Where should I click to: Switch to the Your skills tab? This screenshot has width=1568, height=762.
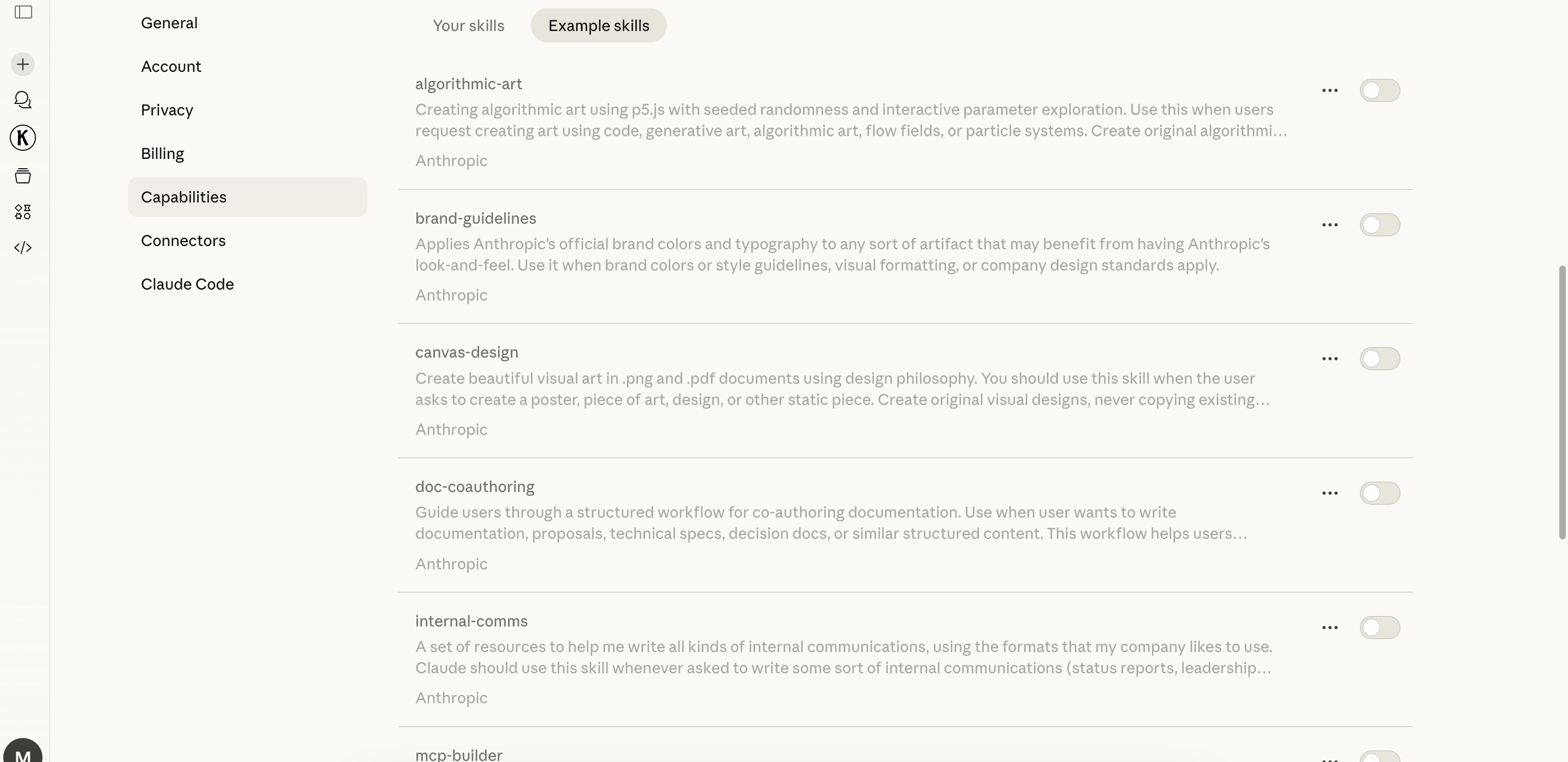coord(468,26)
